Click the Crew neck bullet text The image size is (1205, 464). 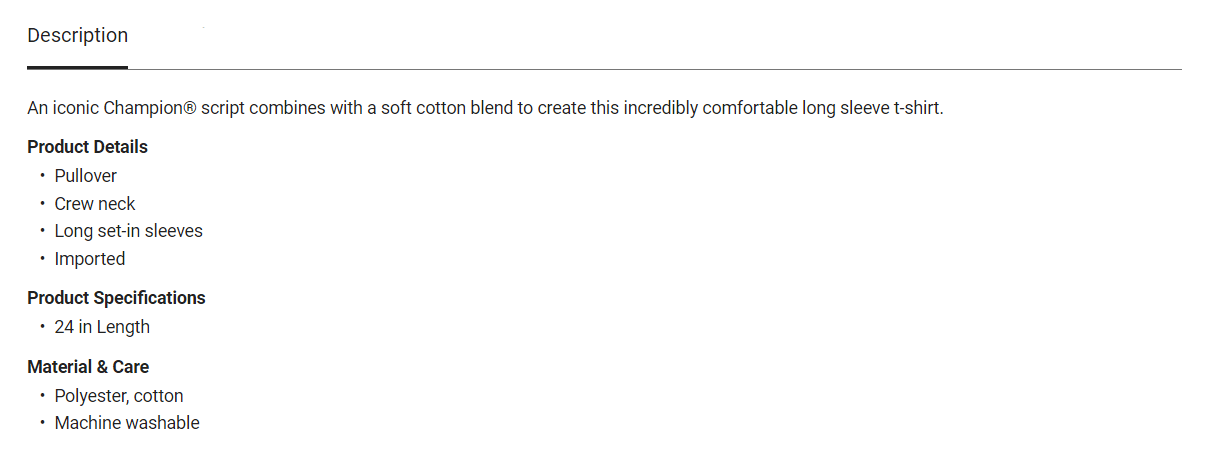pyautogui.click(x=95, y=204)
